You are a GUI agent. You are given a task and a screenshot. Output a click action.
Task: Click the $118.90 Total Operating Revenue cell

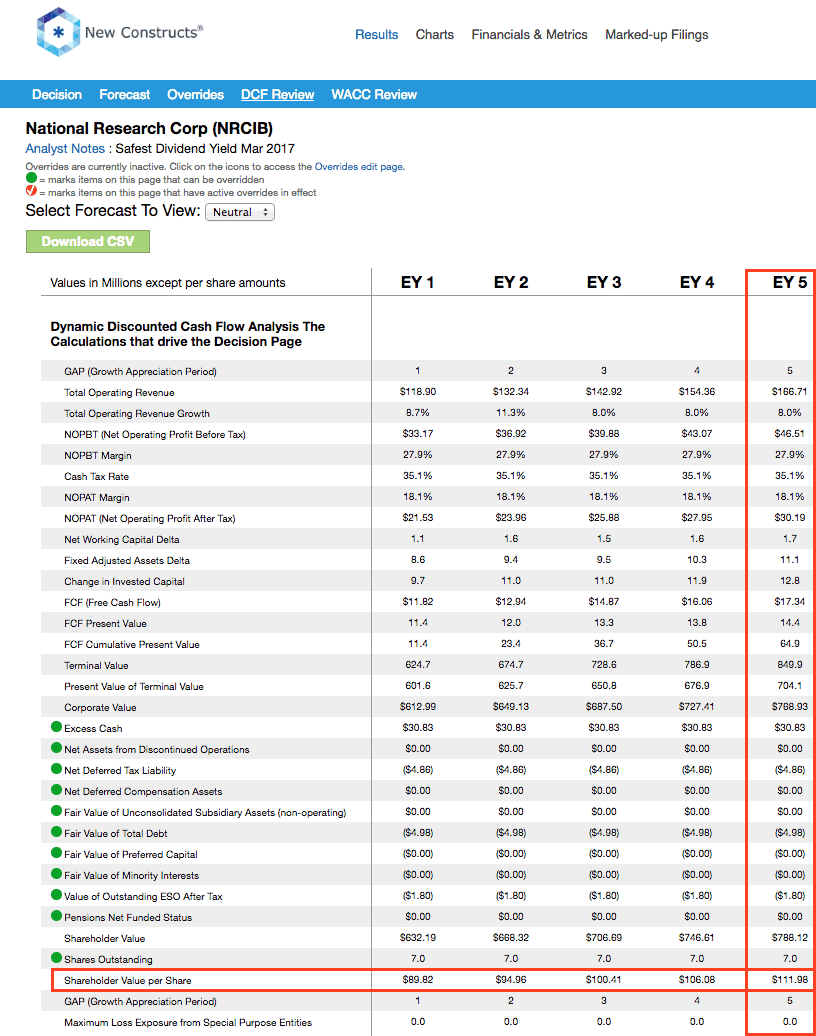[x=418, y=391]
